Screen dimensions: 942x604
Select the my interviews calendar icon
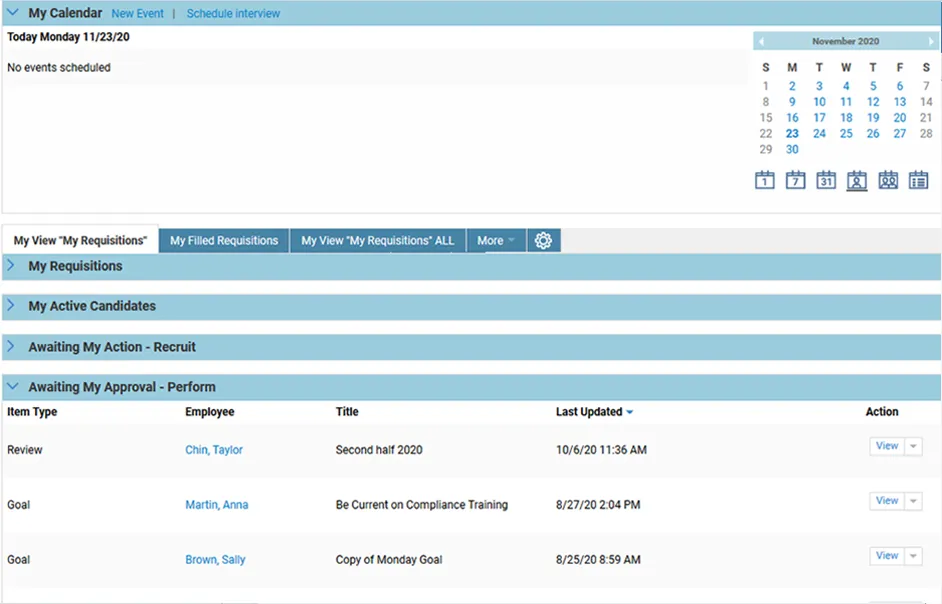click(x=857, y=182)
